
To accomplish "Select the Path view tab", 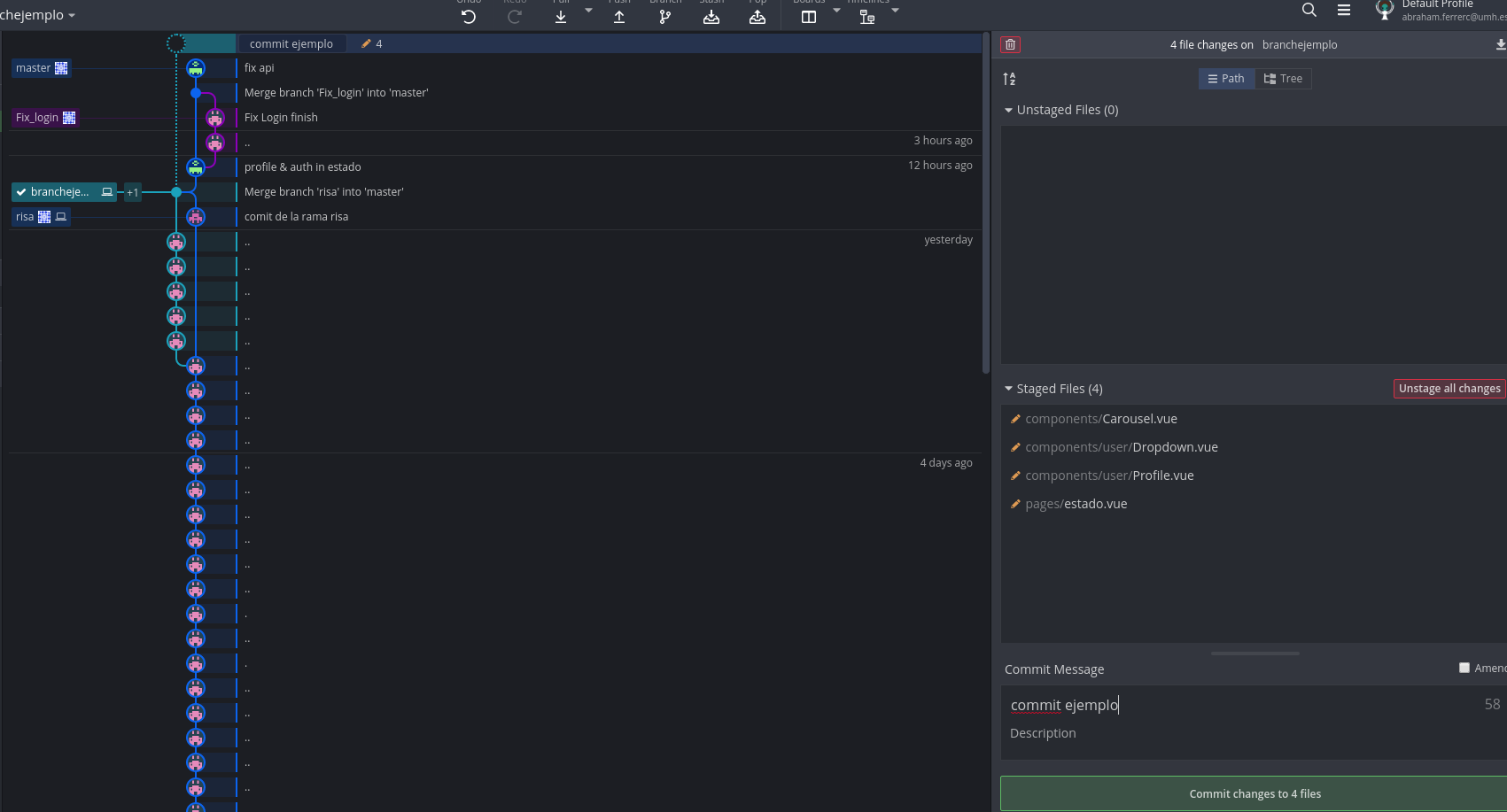I will (1226, 79).
